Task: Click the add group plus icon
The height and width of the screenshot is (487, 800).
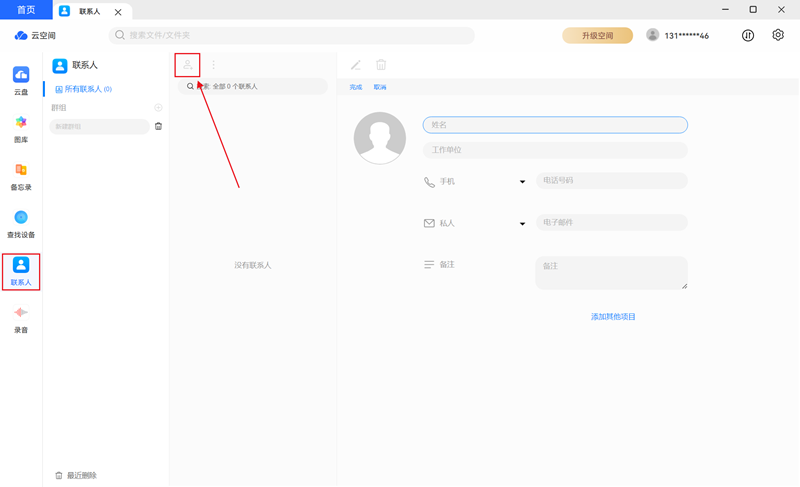Action: (158, 108)
